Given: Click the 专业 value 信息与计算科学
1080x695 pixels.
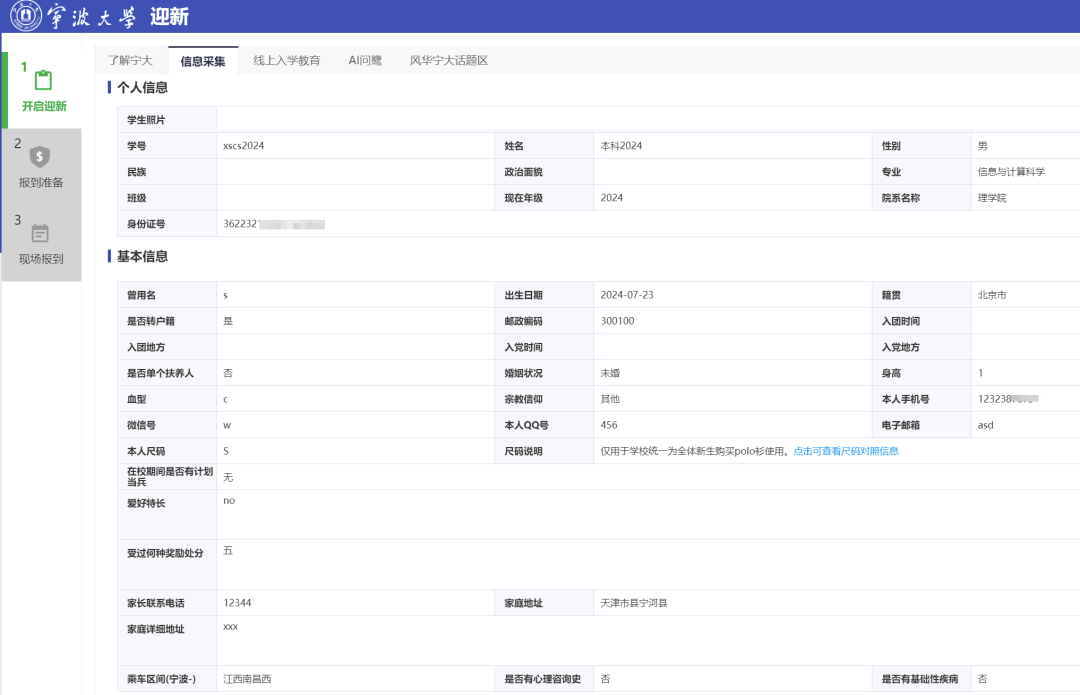Looking at the screenshot, I should (x=1011, y=172).
